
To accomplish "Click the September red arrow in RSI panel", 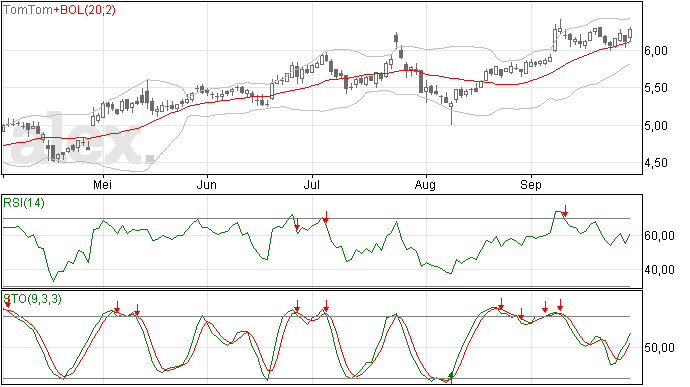I will click(x=565, y=211).
